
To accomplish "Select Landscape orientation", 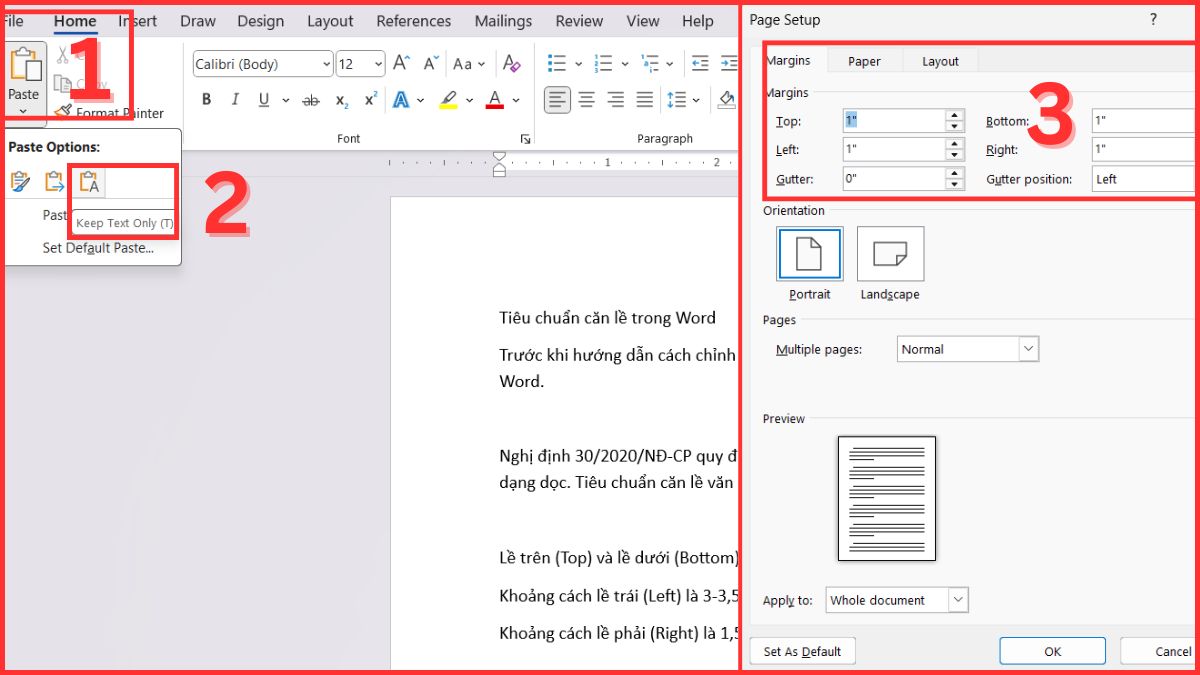I will click(x=889, y=254).
